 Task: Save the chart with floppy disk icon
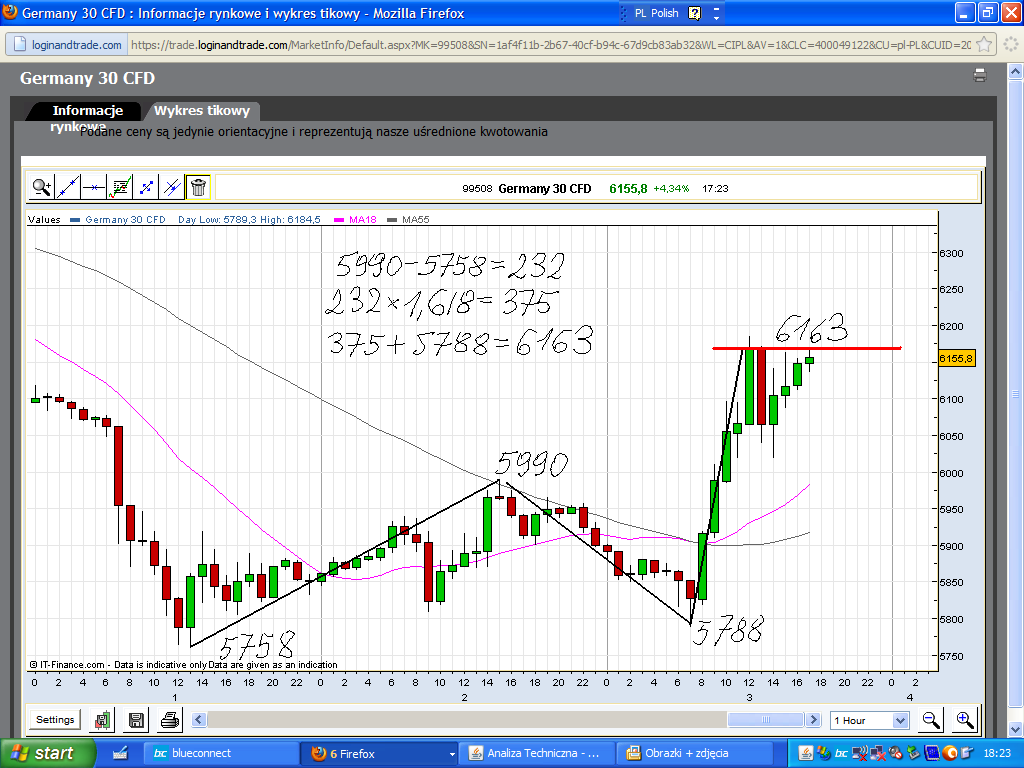point(136,720)
